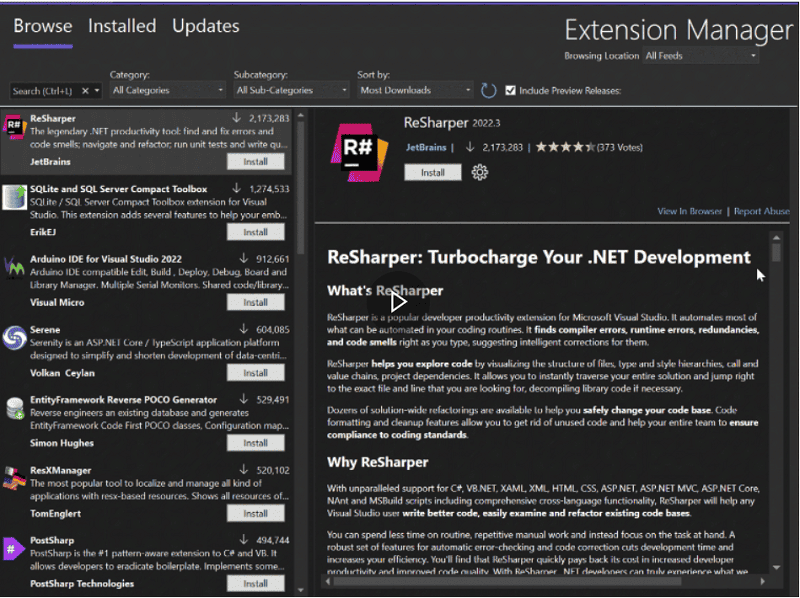This screenshot has width=800, height=598.
Task: Switch to the Browse tab
Action: 43,26
